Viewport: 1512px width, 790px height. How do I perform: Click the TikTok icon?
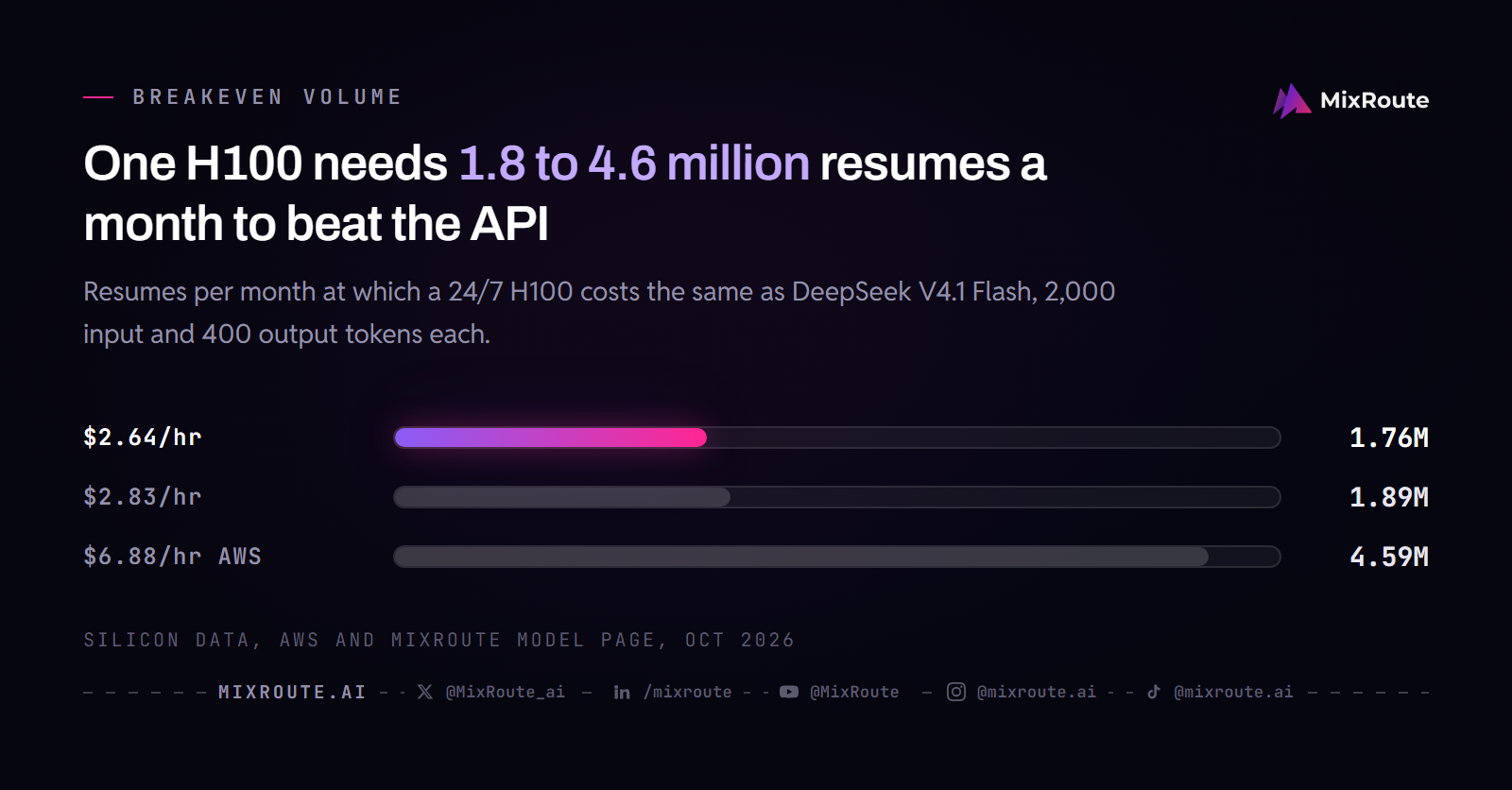tap(1154, 692)
